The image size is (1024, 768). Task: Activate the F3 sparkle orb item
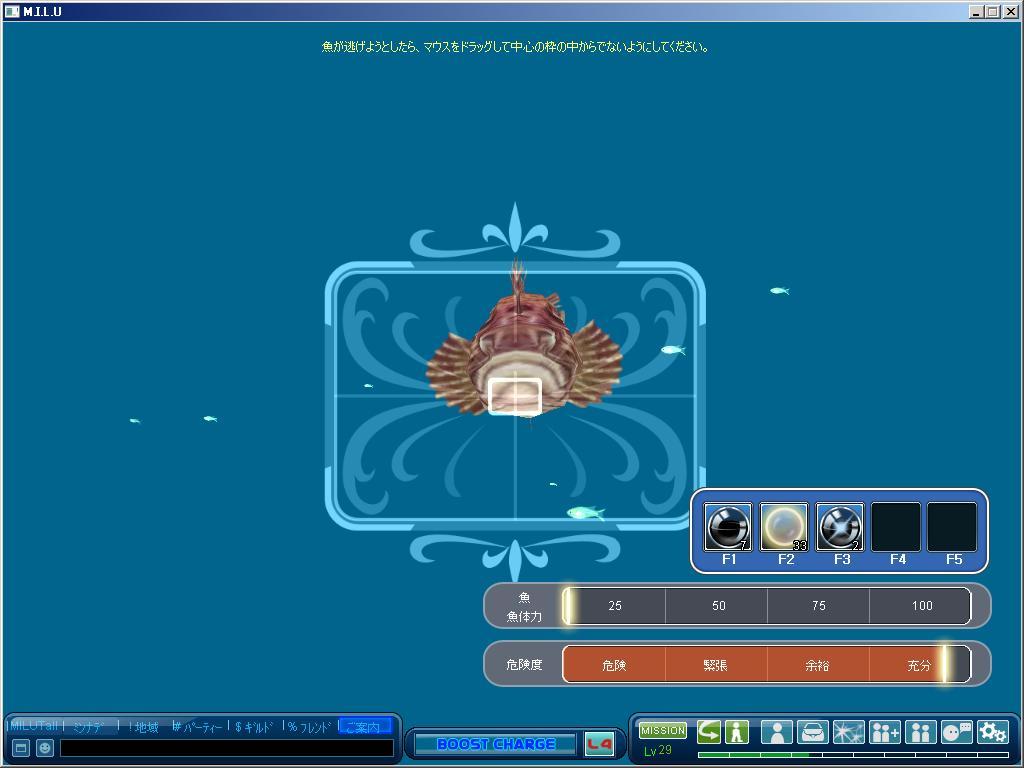pos(840,527)
